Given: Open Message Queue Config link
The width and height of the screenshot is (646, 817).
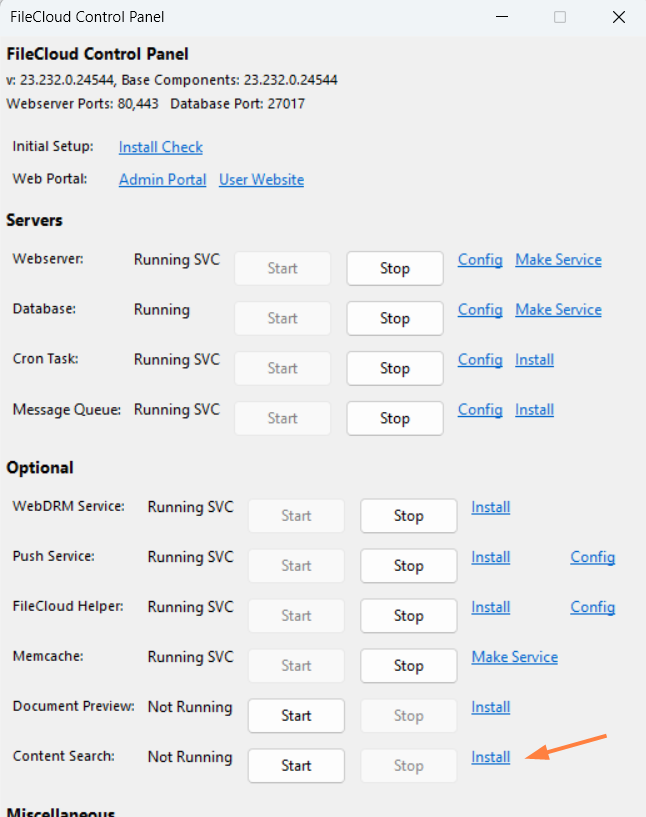Looking at the screenshot, I should (x=480, y=410).
